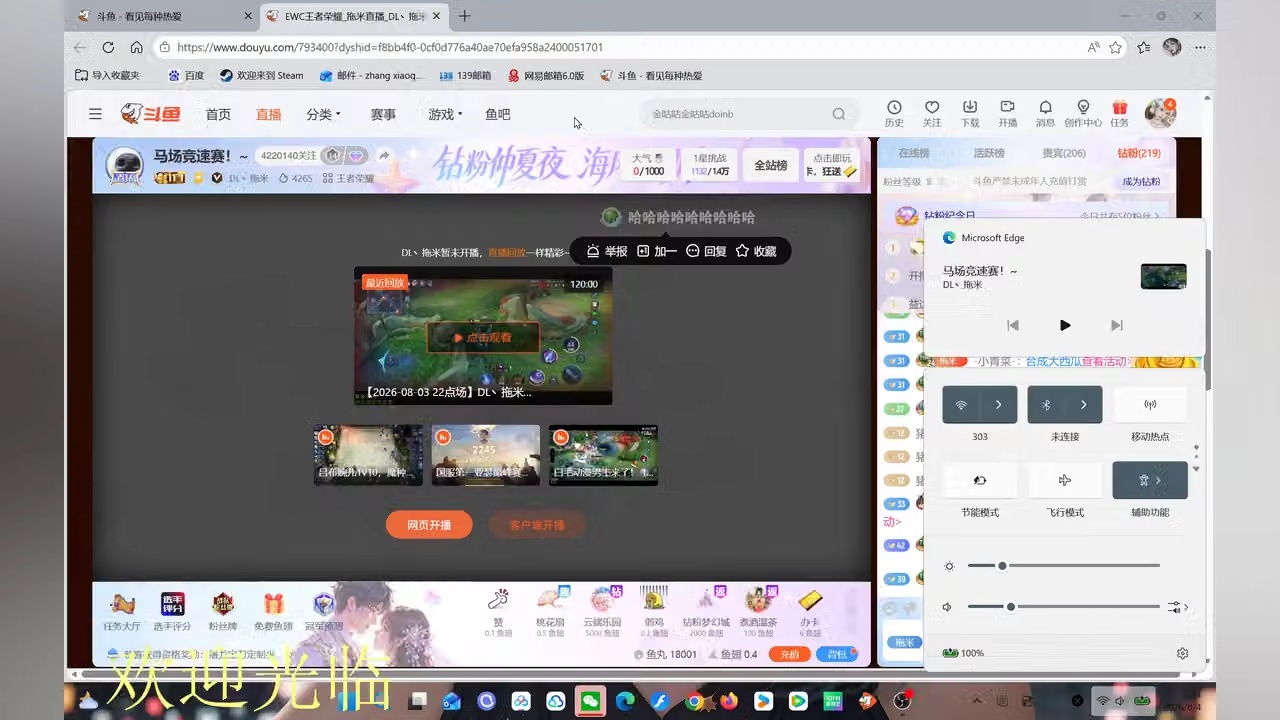This screenshot has height=720, width=1280.
Task: Expand the 分类 category dropdown
Action: pyautogui.click(x=324, y=114)
